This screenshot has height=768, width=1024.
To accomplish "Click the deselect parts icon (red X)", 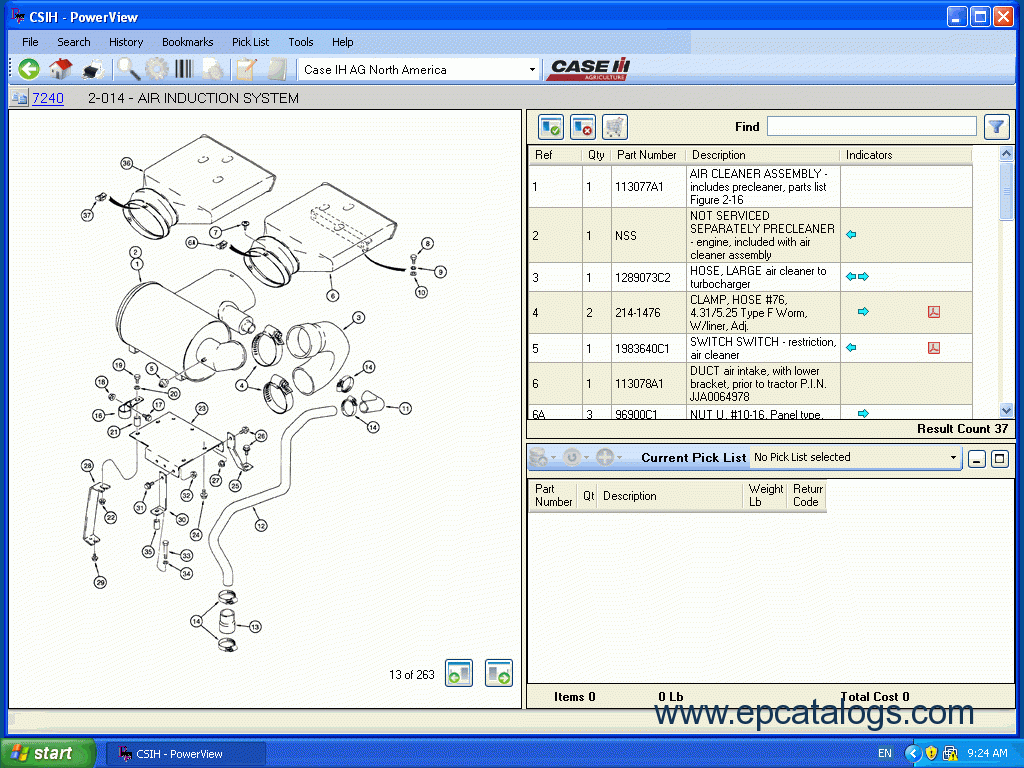I will coord(583,127).
